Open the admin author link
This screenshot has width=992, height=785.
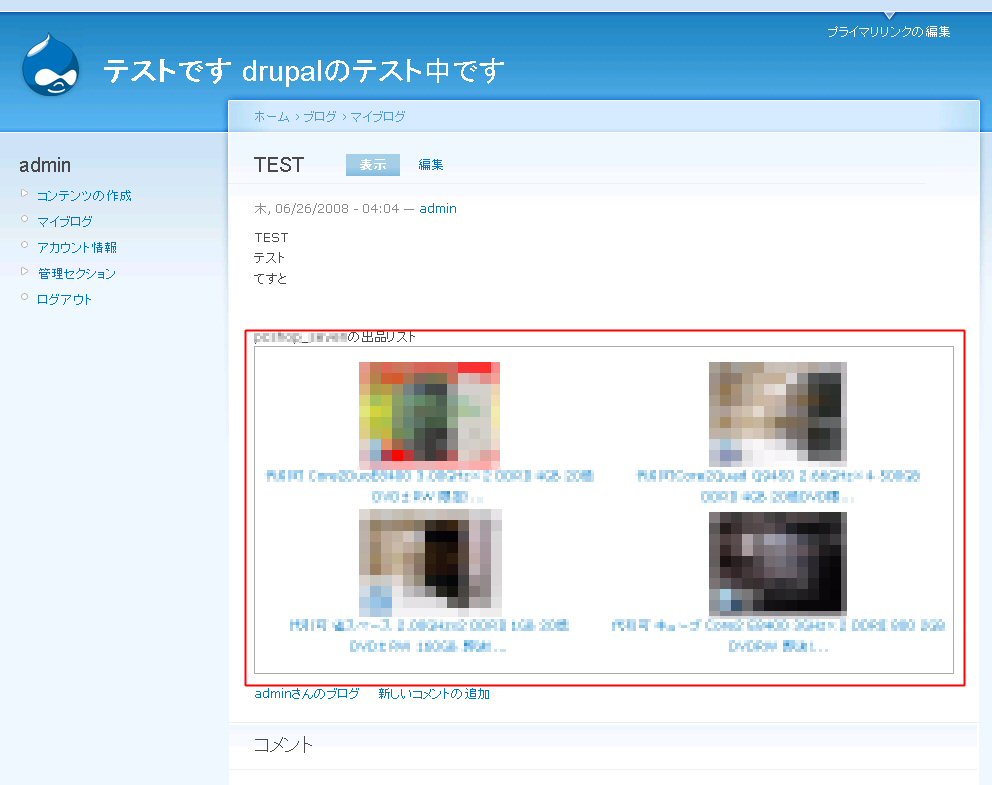[x=438, y=209]
